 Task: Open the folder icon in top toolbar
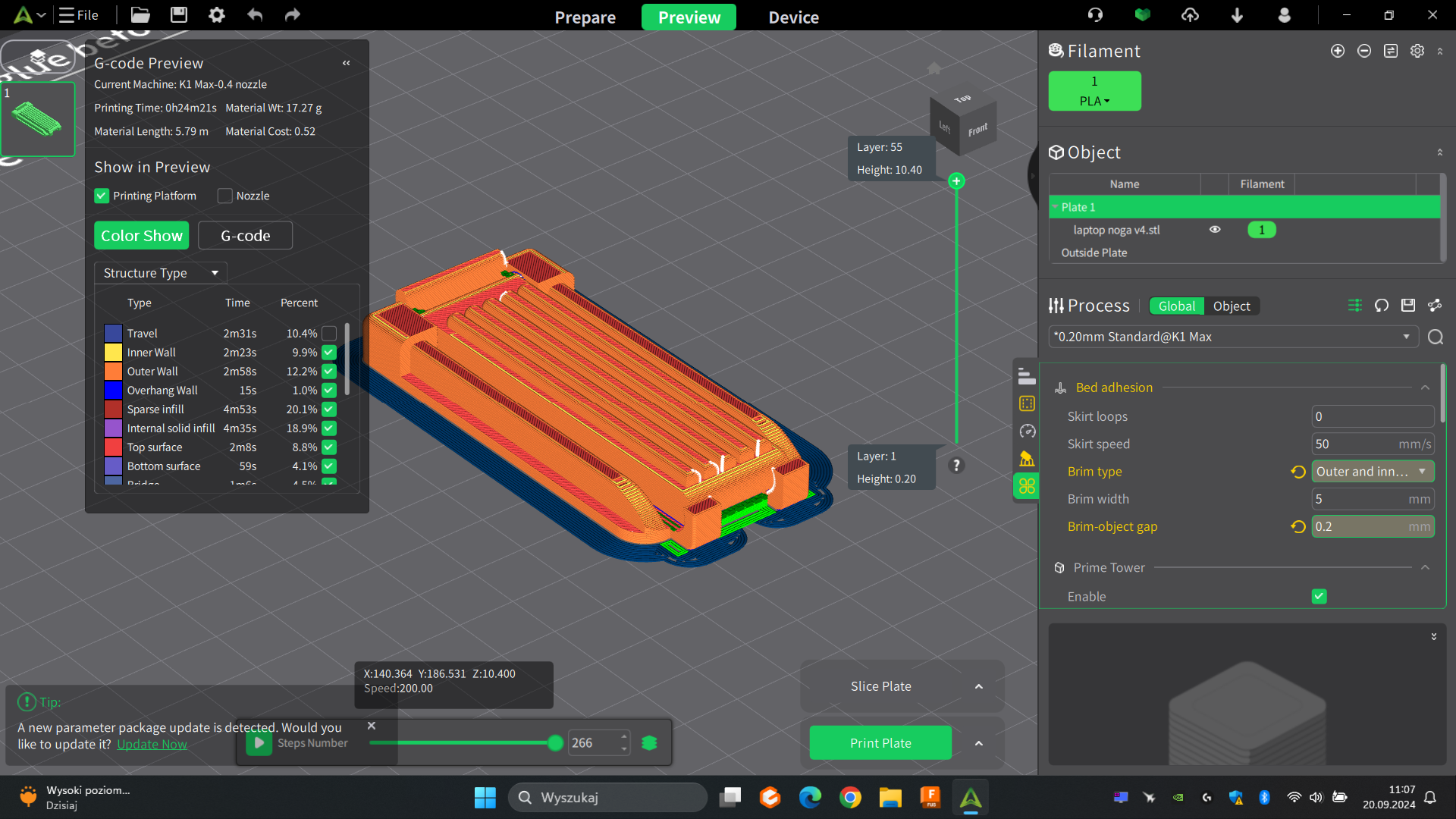pos(140,14)
